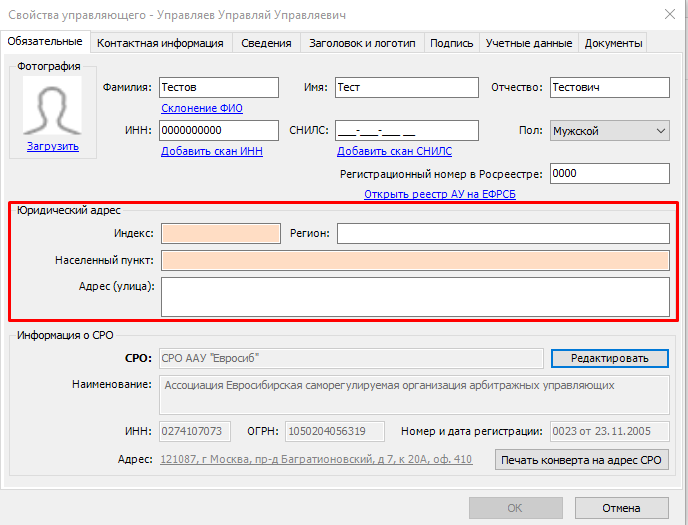The width and height of the screenshot is (688, 525).
Task: Focus the Индекс input field
Action: tap(220, 233)
